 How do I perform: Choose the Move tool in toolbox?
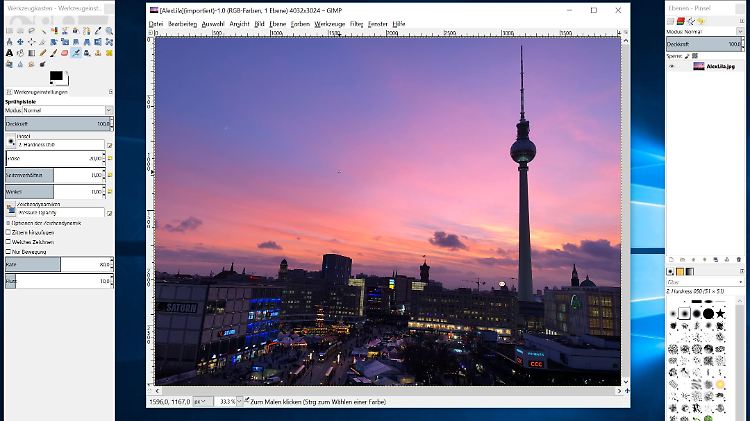(20, 42)
